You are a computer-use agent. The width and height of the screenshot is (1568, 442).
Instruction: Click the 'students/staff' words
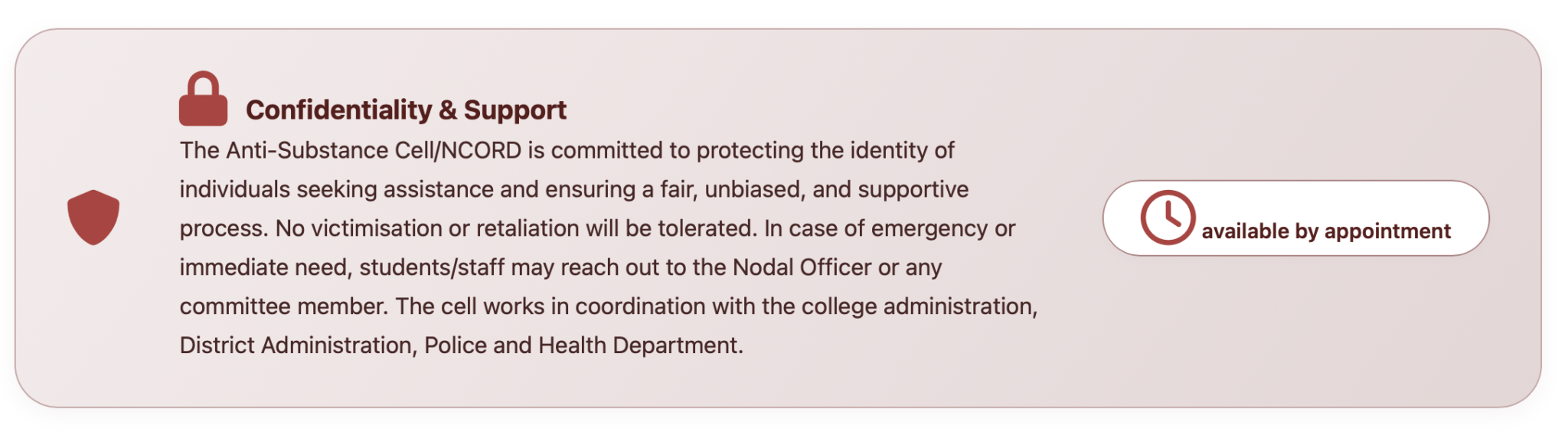tap(432, 267)
